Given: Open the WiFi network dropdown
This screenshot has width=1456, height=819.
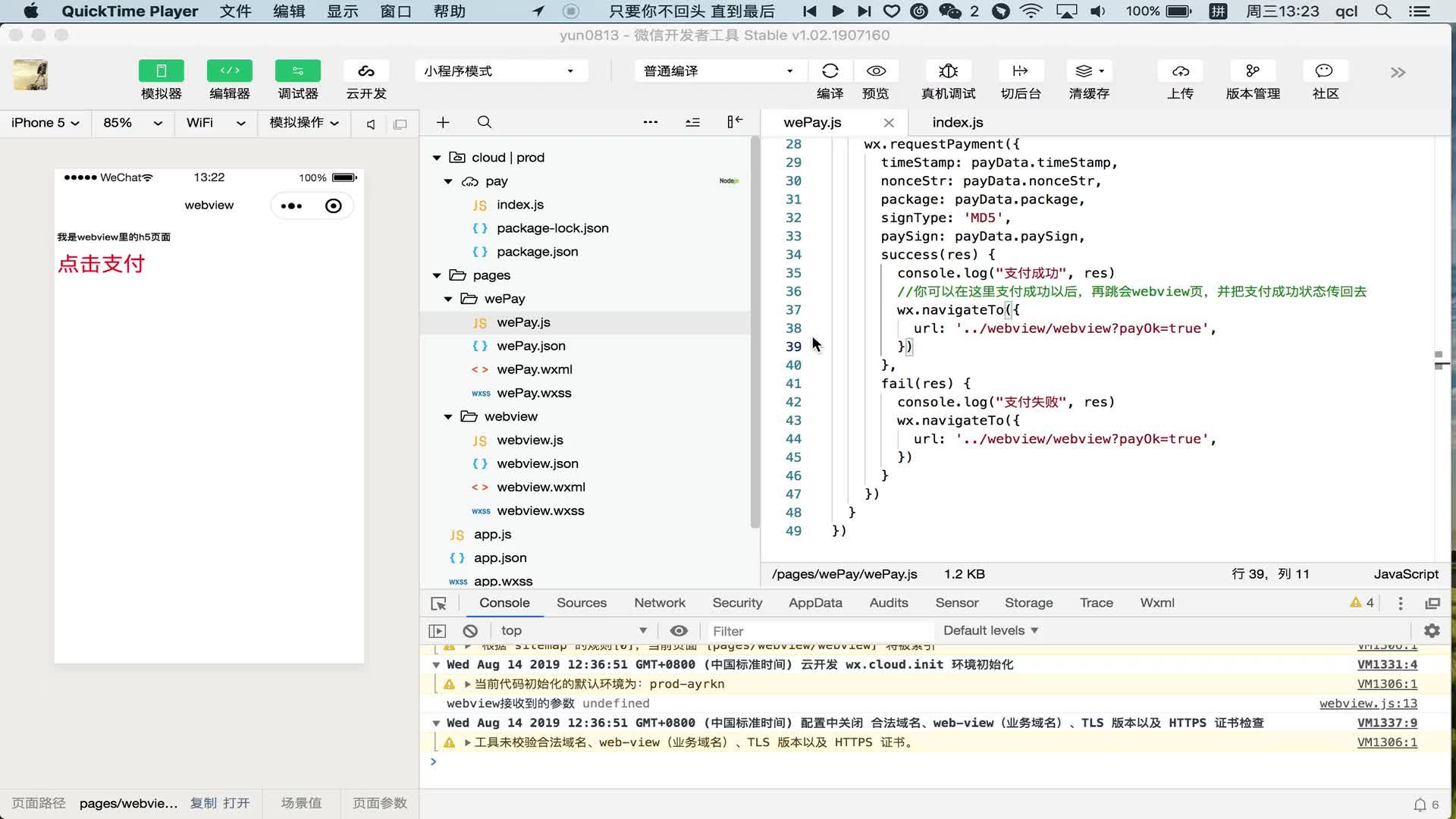Looking at the screenshot, I should [215, 123].
